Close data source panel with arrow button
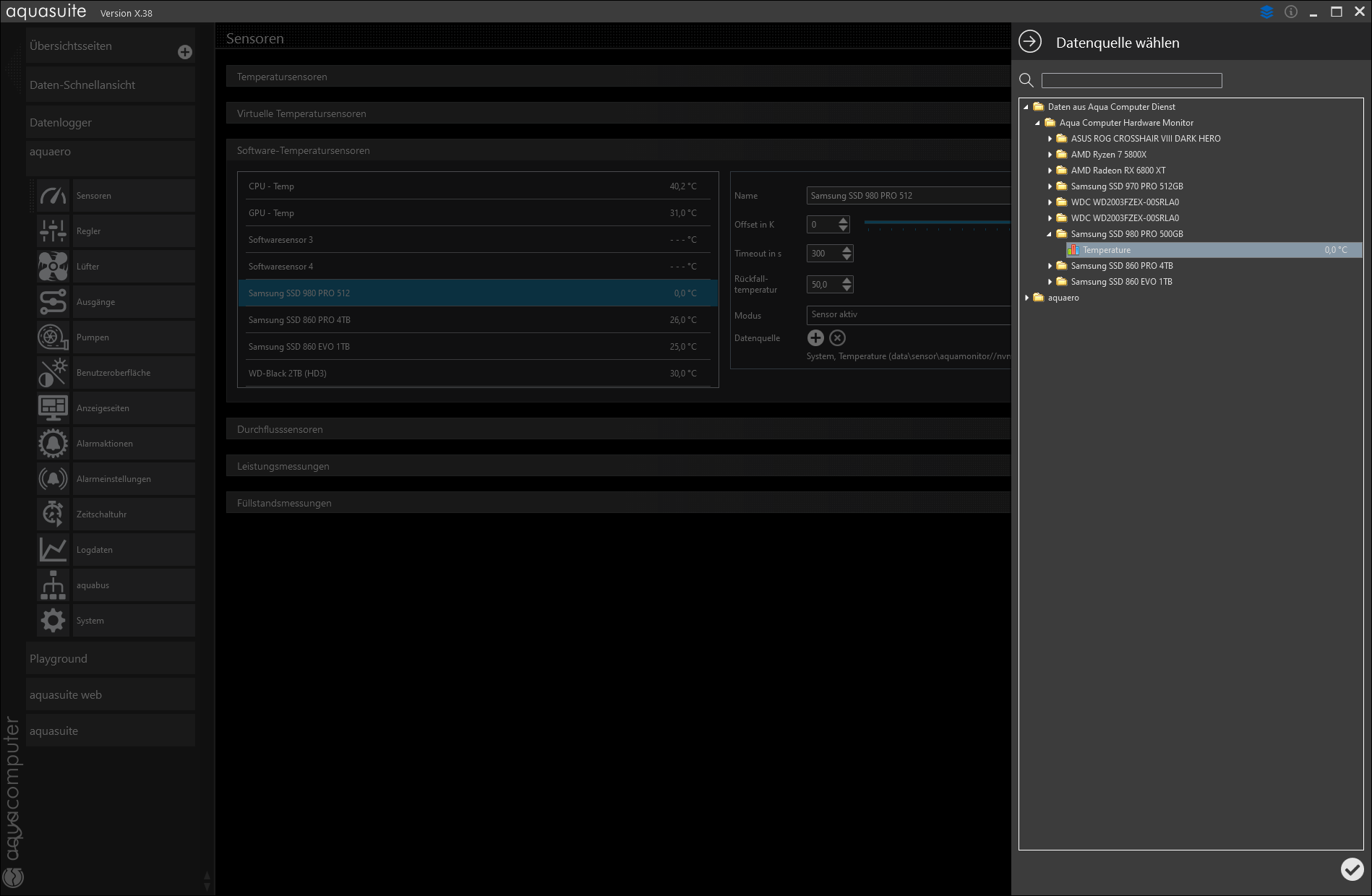This screenshot has height=896, width=1372. [x=1030, y=42]
